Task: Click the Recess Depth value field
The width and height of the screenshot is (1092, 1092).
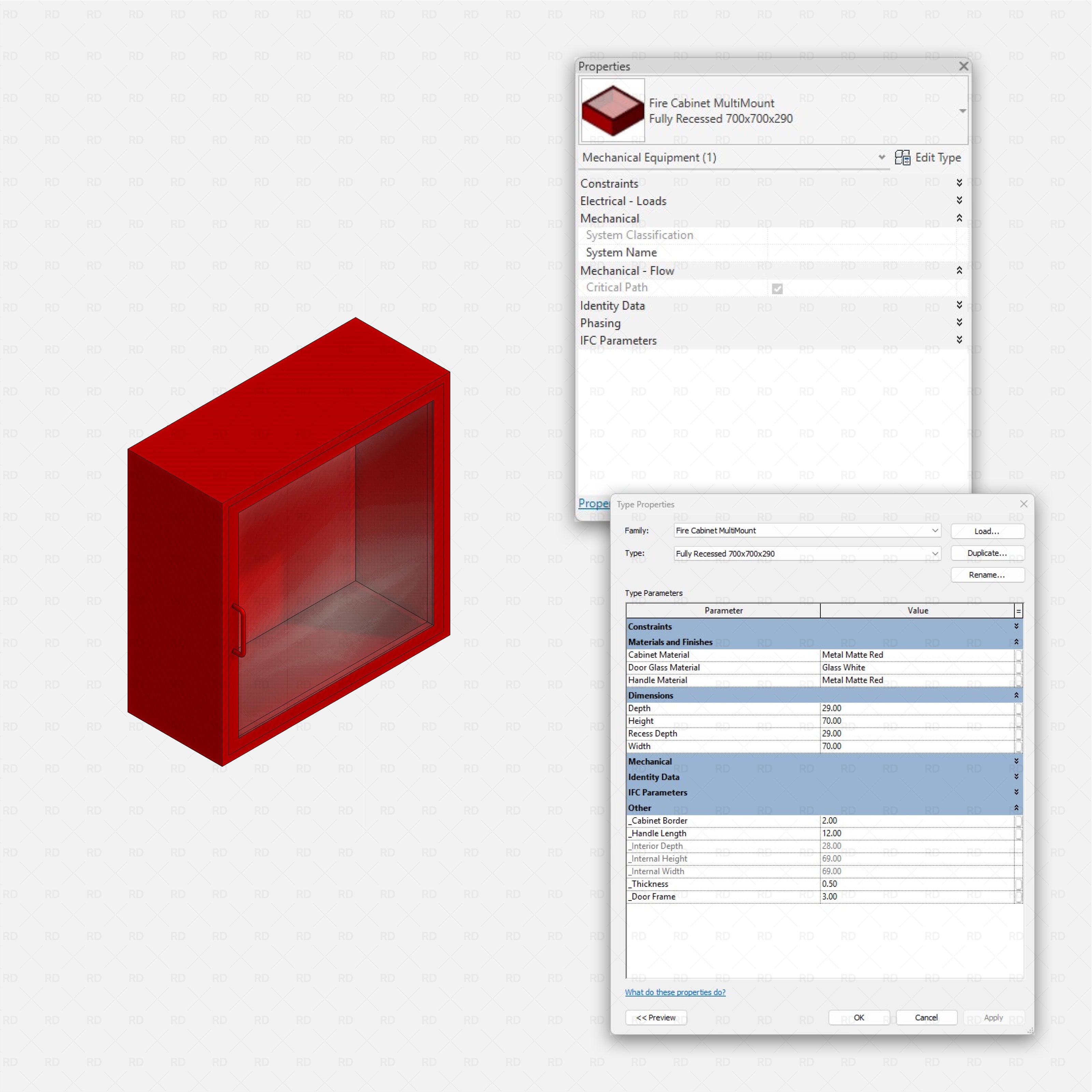Action: (x=917, y=734)
